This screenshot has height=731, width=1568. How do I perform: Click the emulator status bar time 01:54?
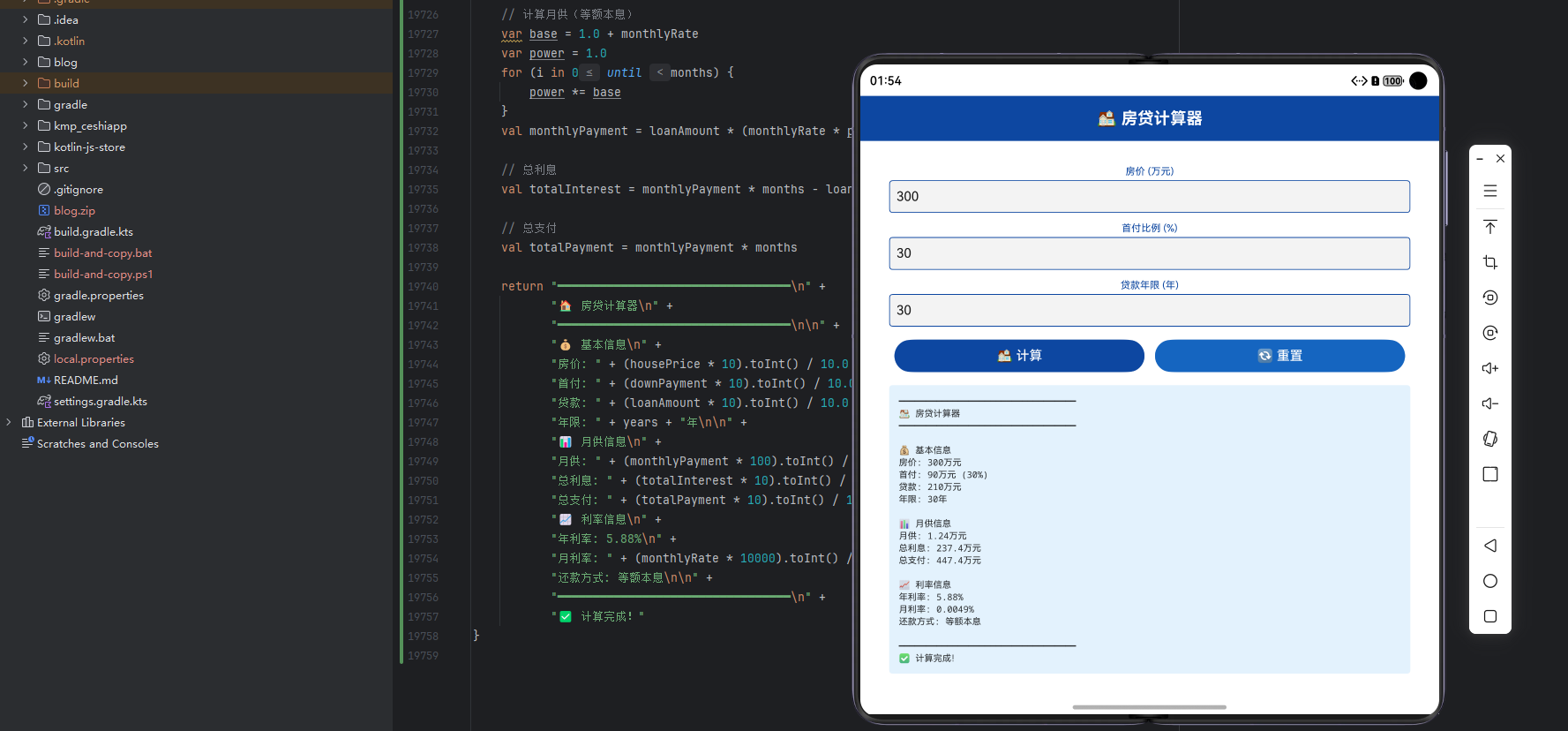click(x=886, y=81)
